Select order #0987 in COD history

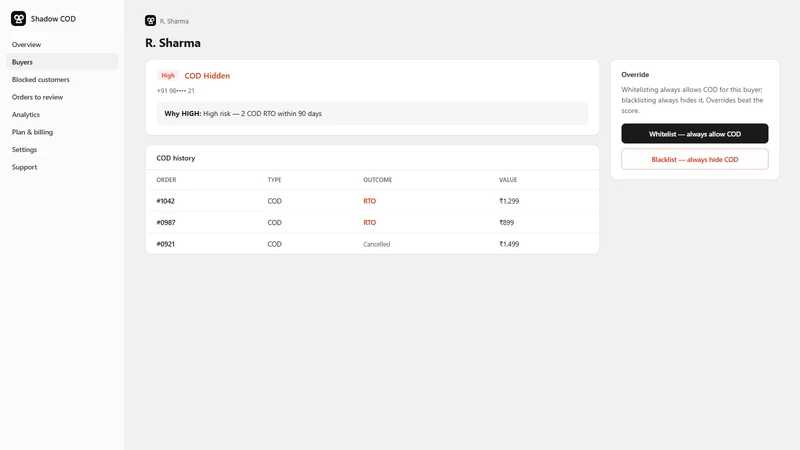(x=165, y=222)
